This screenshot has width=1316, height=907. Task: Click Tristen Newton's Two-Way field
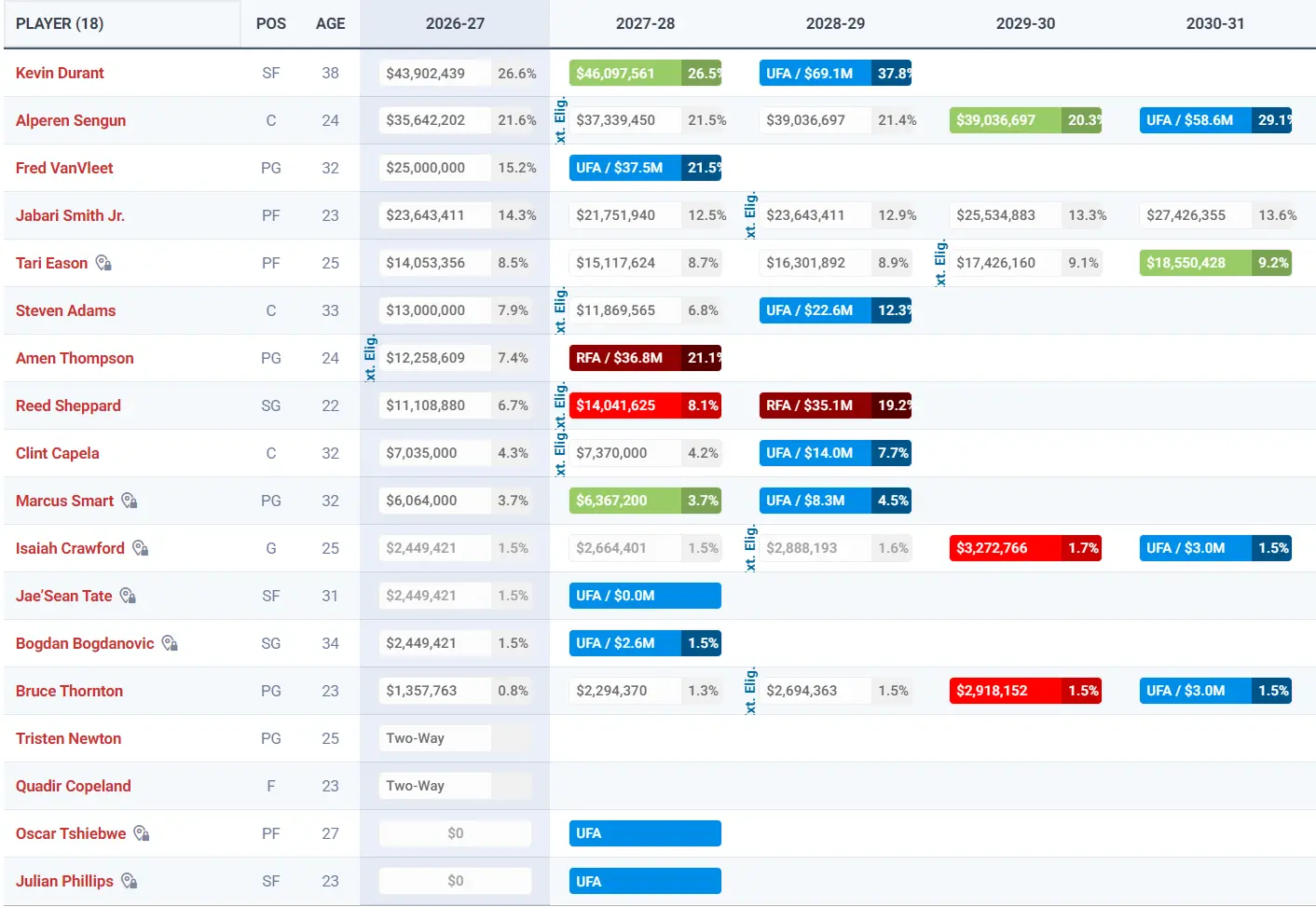point(455,738)
